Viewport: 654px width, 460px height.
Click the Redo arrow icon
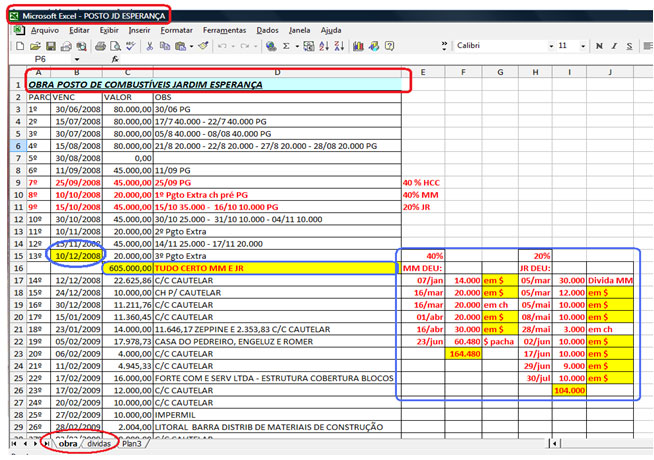tap(245, 46)
